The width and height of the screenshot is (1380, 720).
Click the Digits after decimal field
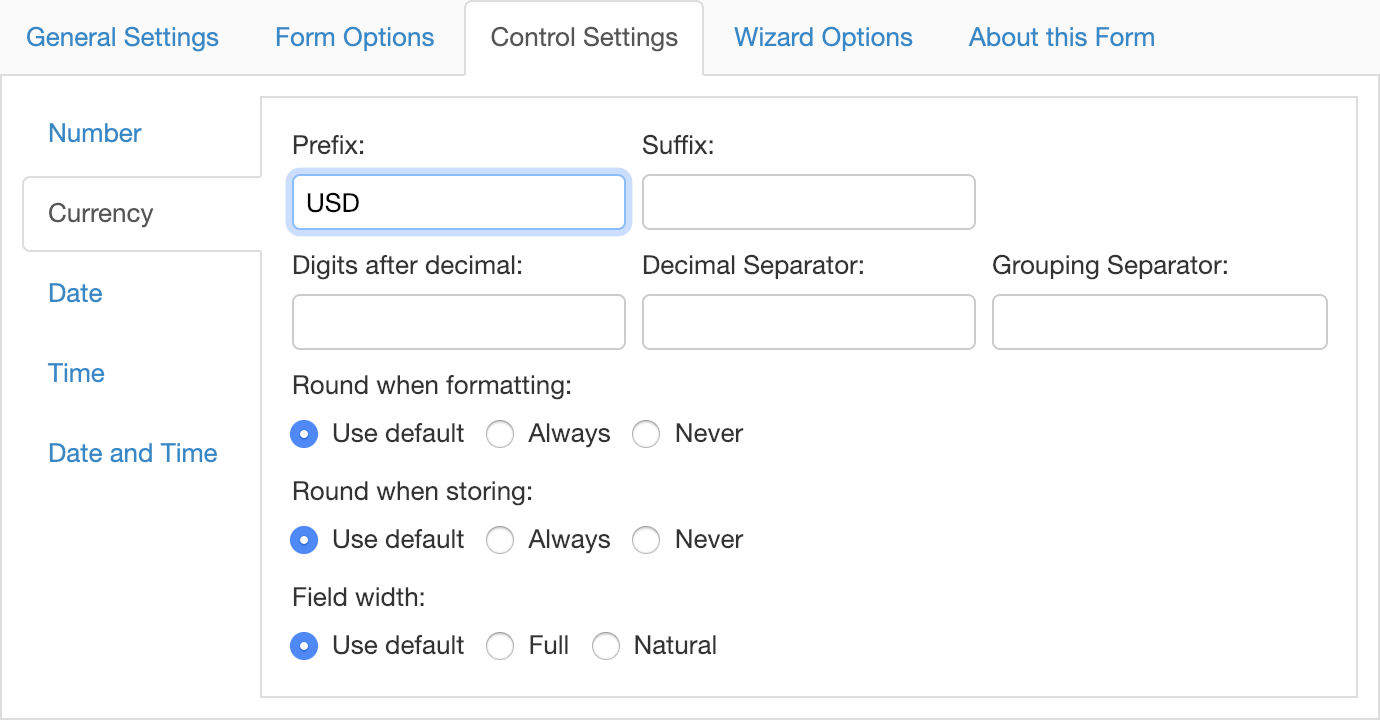(458, 322)
